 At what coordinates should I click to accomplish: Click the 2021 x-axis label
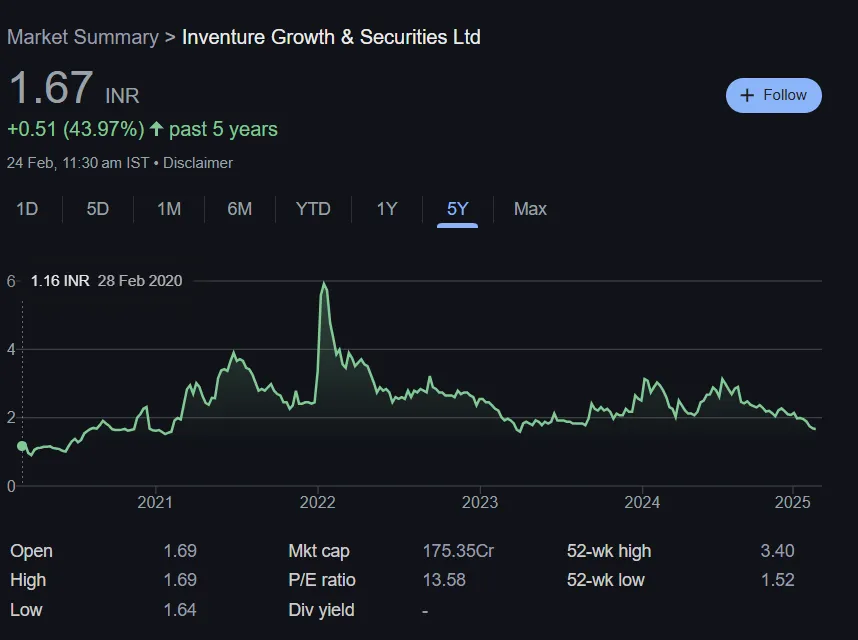click(x=155, y=502)
